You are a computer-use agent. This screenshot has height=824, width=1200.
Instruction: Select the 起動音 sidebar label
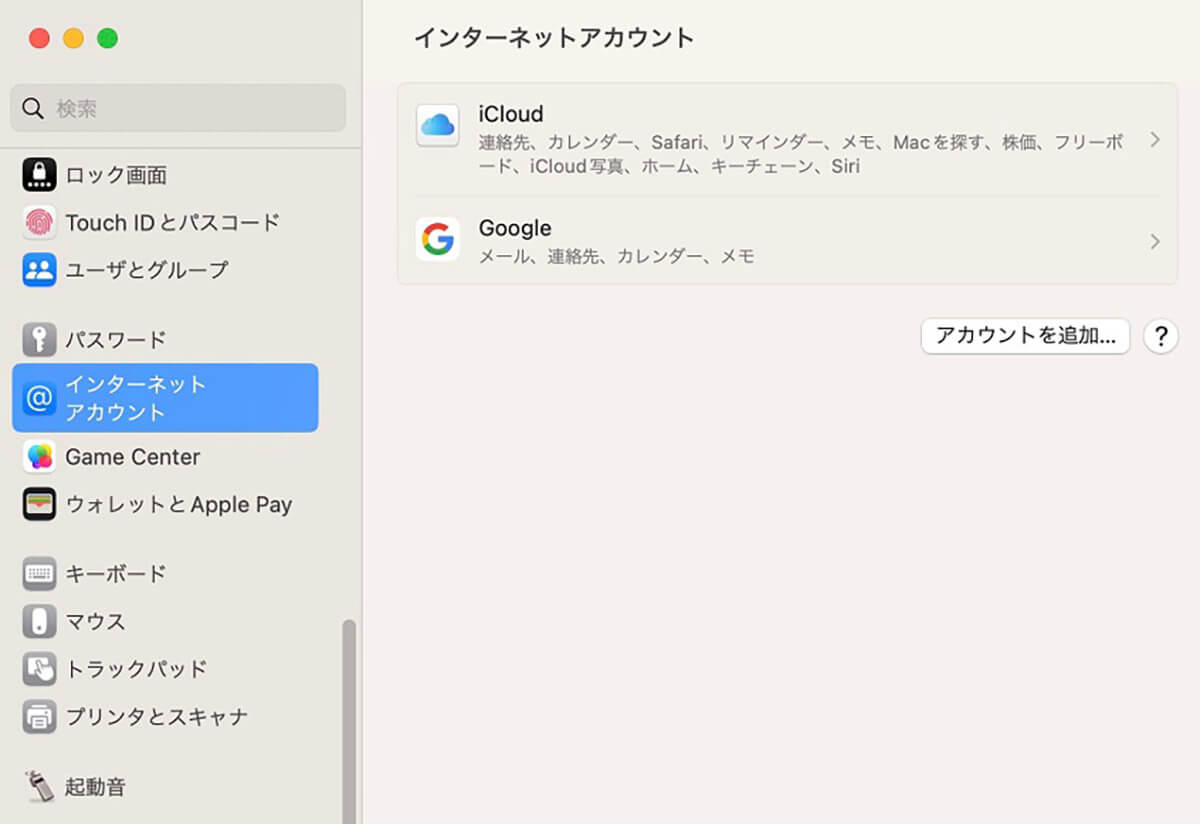tap(95, 787)
